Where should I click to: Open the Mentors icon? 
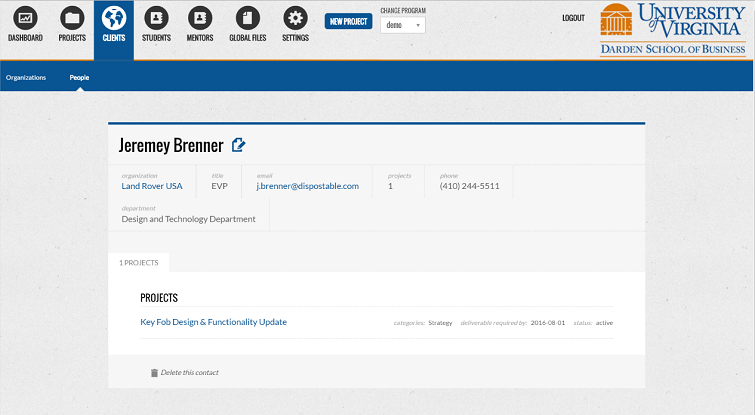coord(200,19)
